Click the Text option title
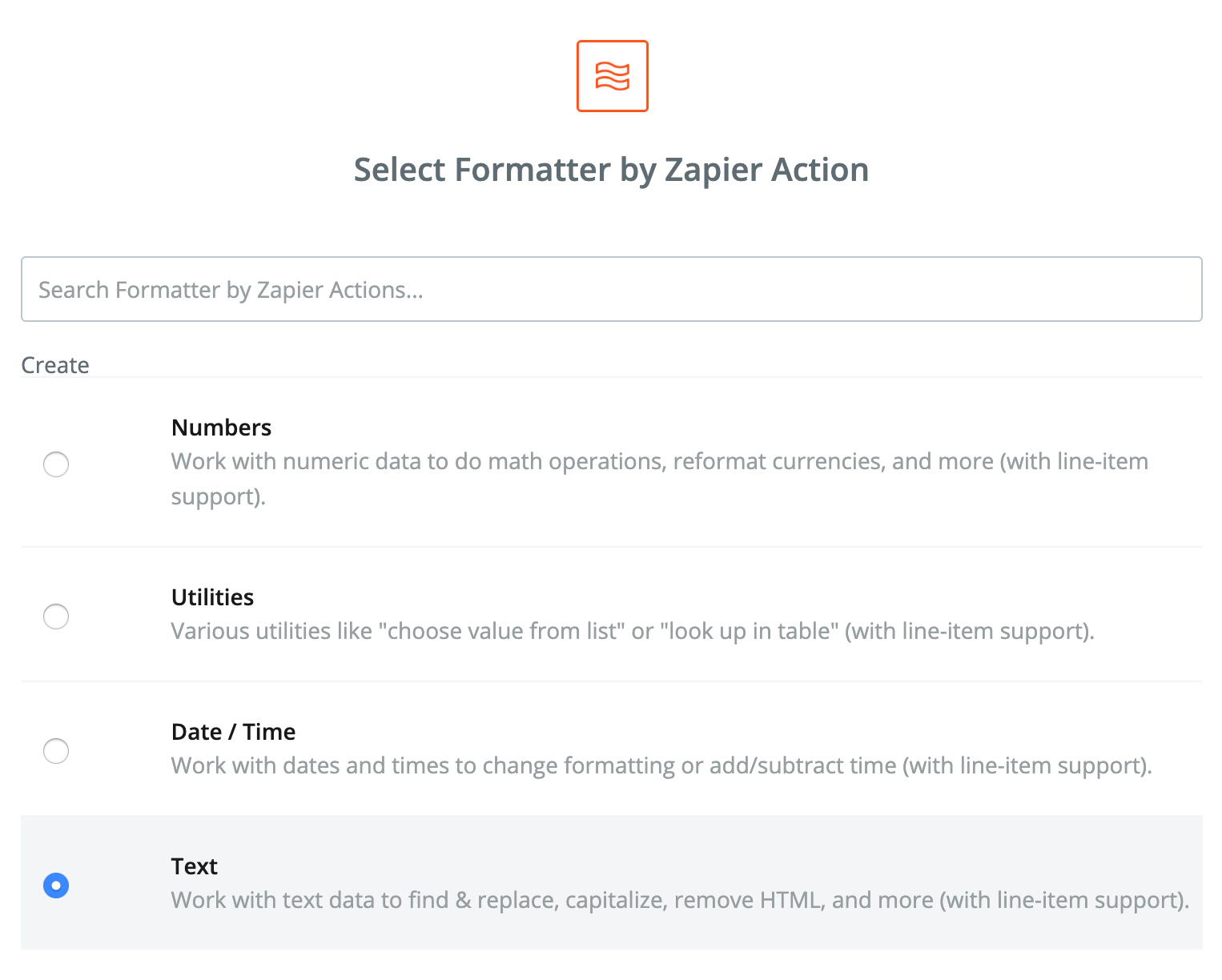1222x980 pixels. point(195,866)
